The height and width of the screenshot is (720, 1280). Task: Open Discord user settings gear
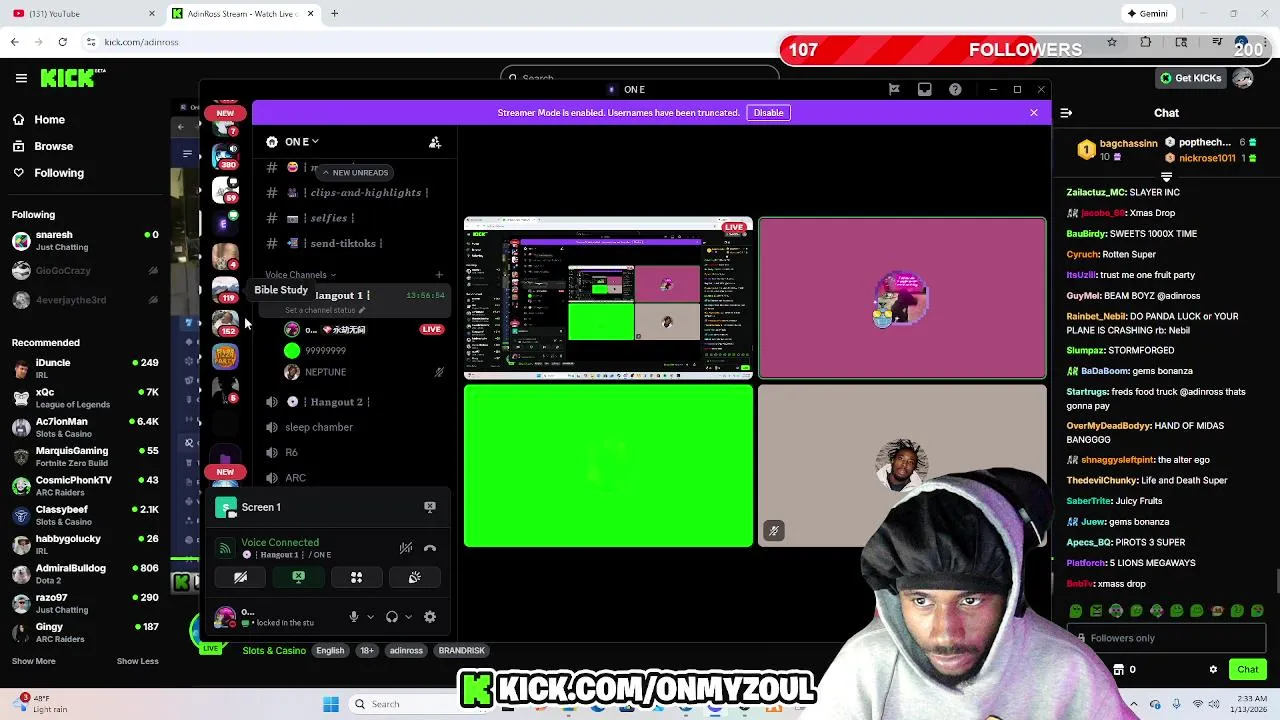430,617
